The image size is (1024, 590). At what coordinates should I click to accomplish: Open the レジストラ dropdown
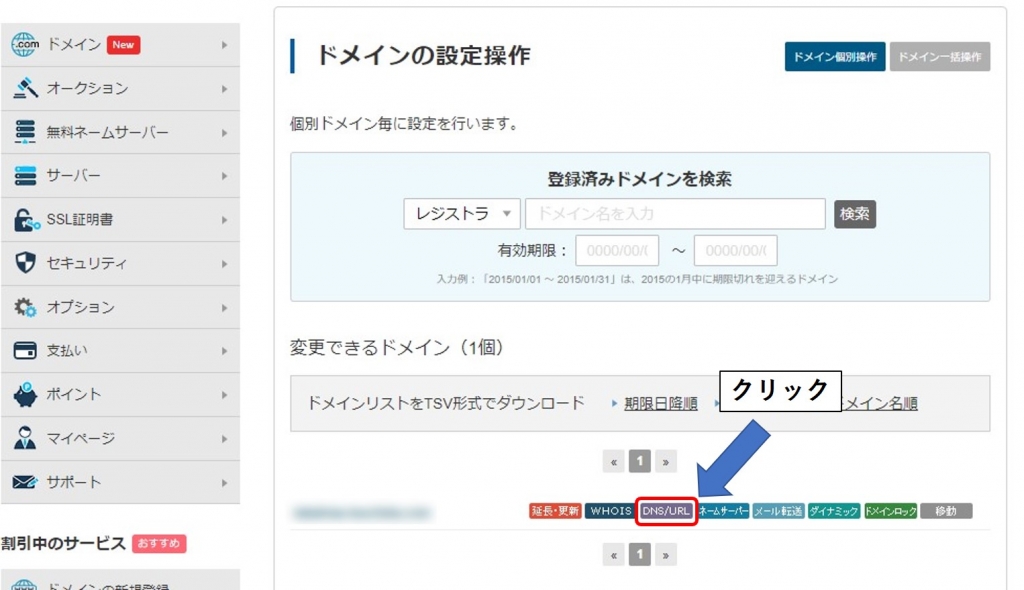[462, 214]
